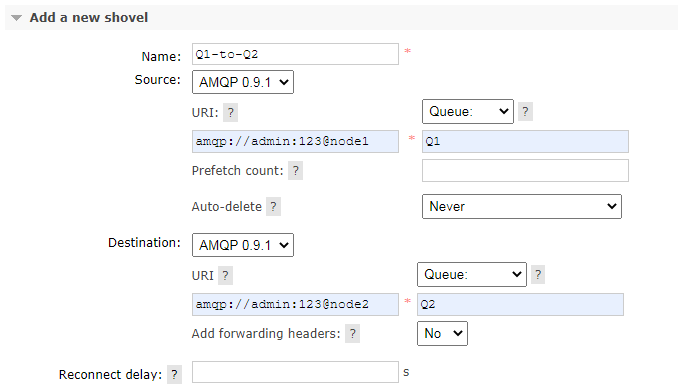Show help for Add forwarding headers
This screenshot has height=388, width=678.
click(x=352, y=333)
